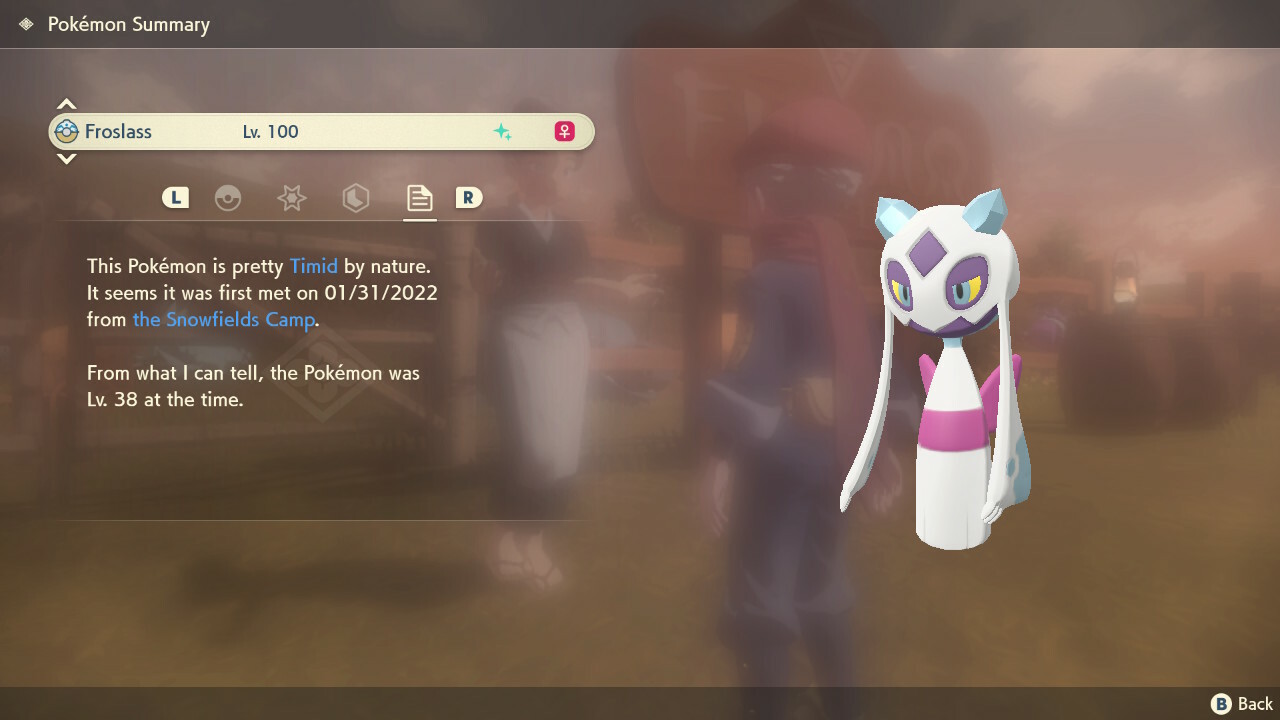Select the notes page tab

coord(419,198)
